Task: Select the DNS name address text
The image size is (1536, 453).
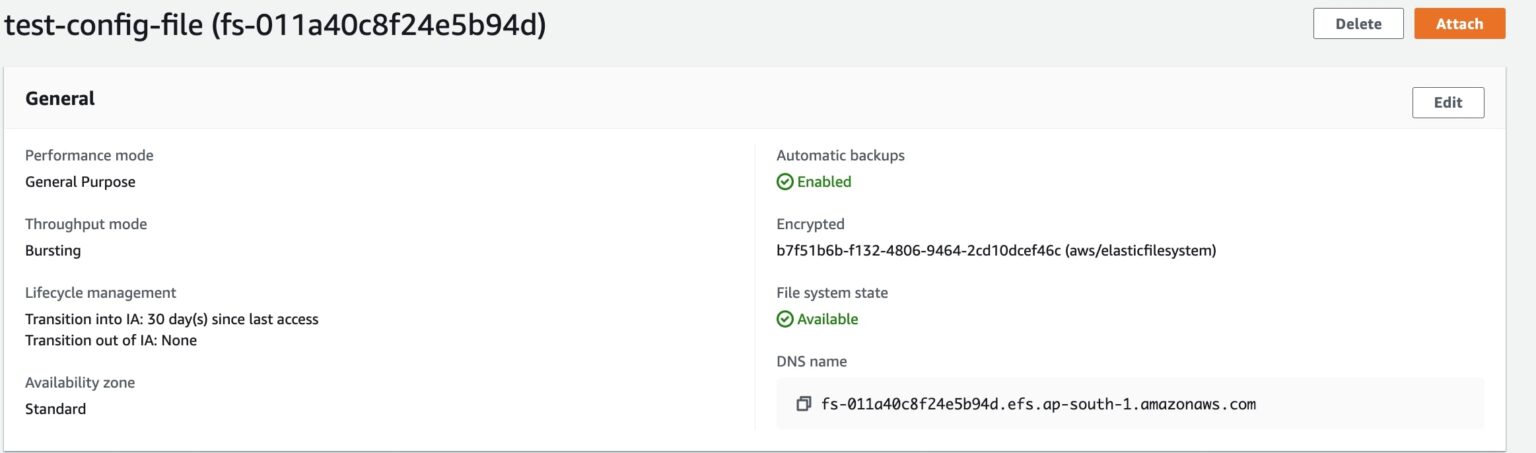Action: (x=1037, y=405)
